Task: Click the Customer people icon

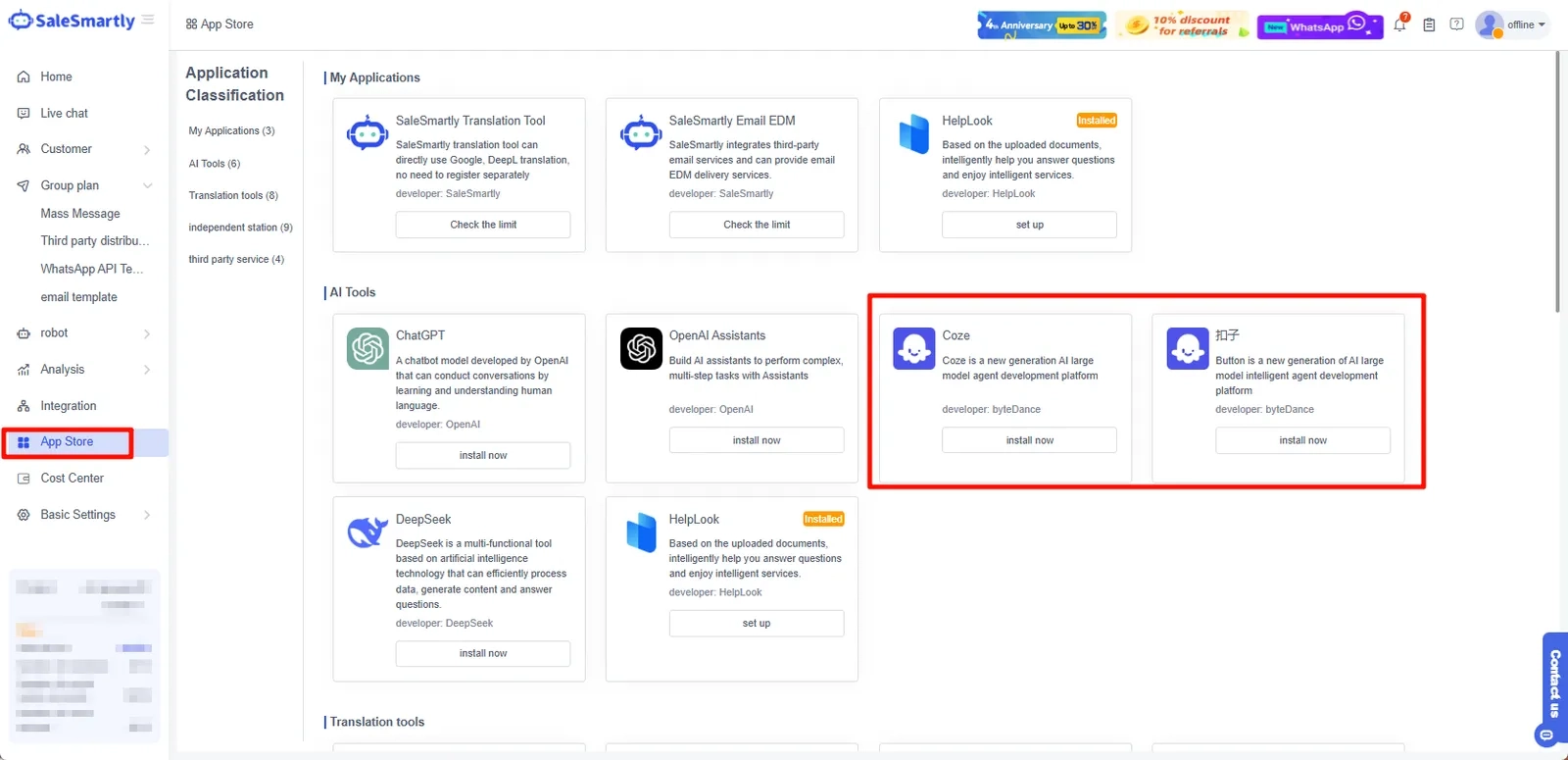Action: [x=24, y=149]
